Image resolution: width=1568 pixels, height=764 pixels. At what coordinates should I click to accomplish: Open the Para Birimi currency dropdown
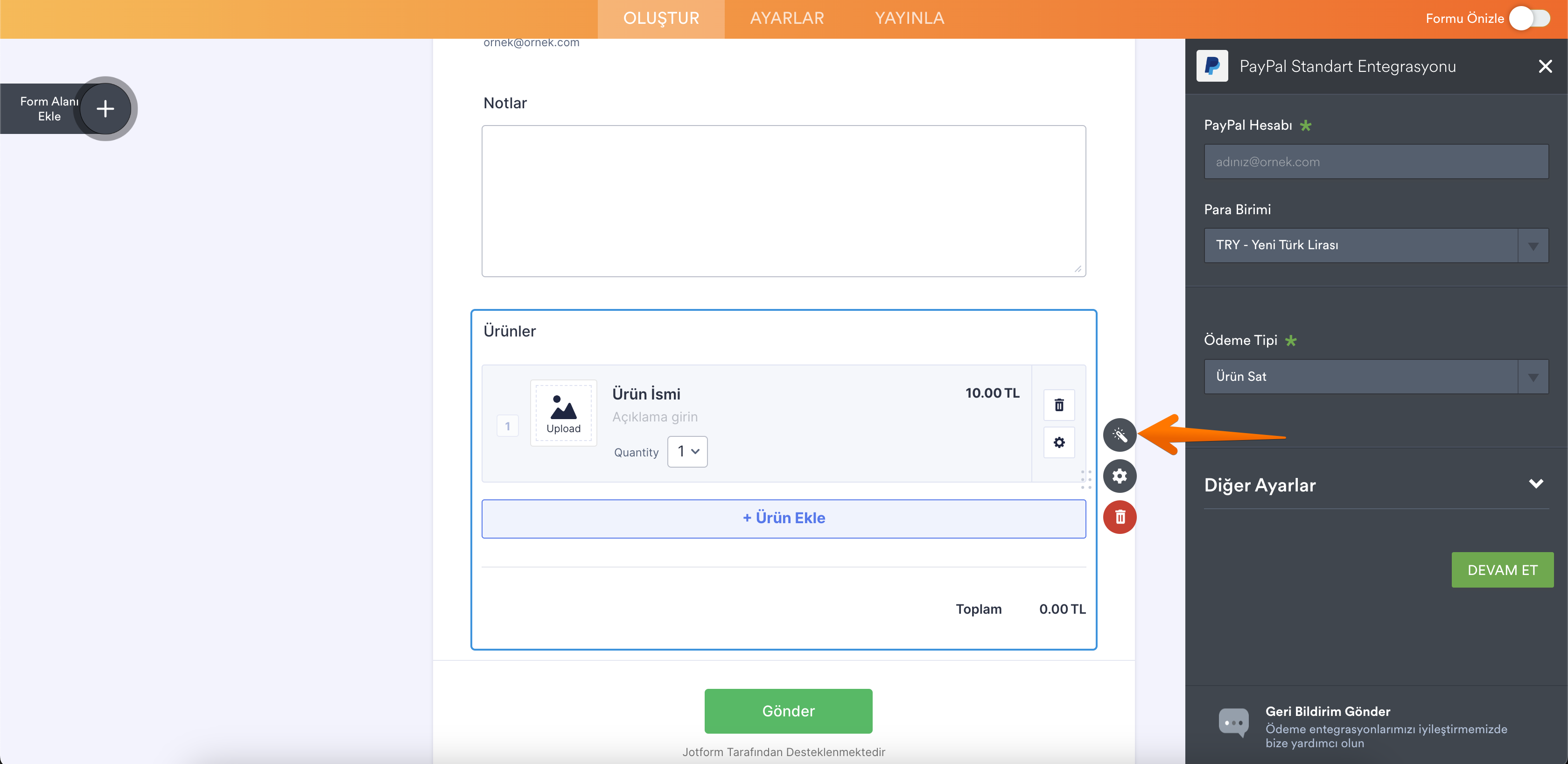1376,245
